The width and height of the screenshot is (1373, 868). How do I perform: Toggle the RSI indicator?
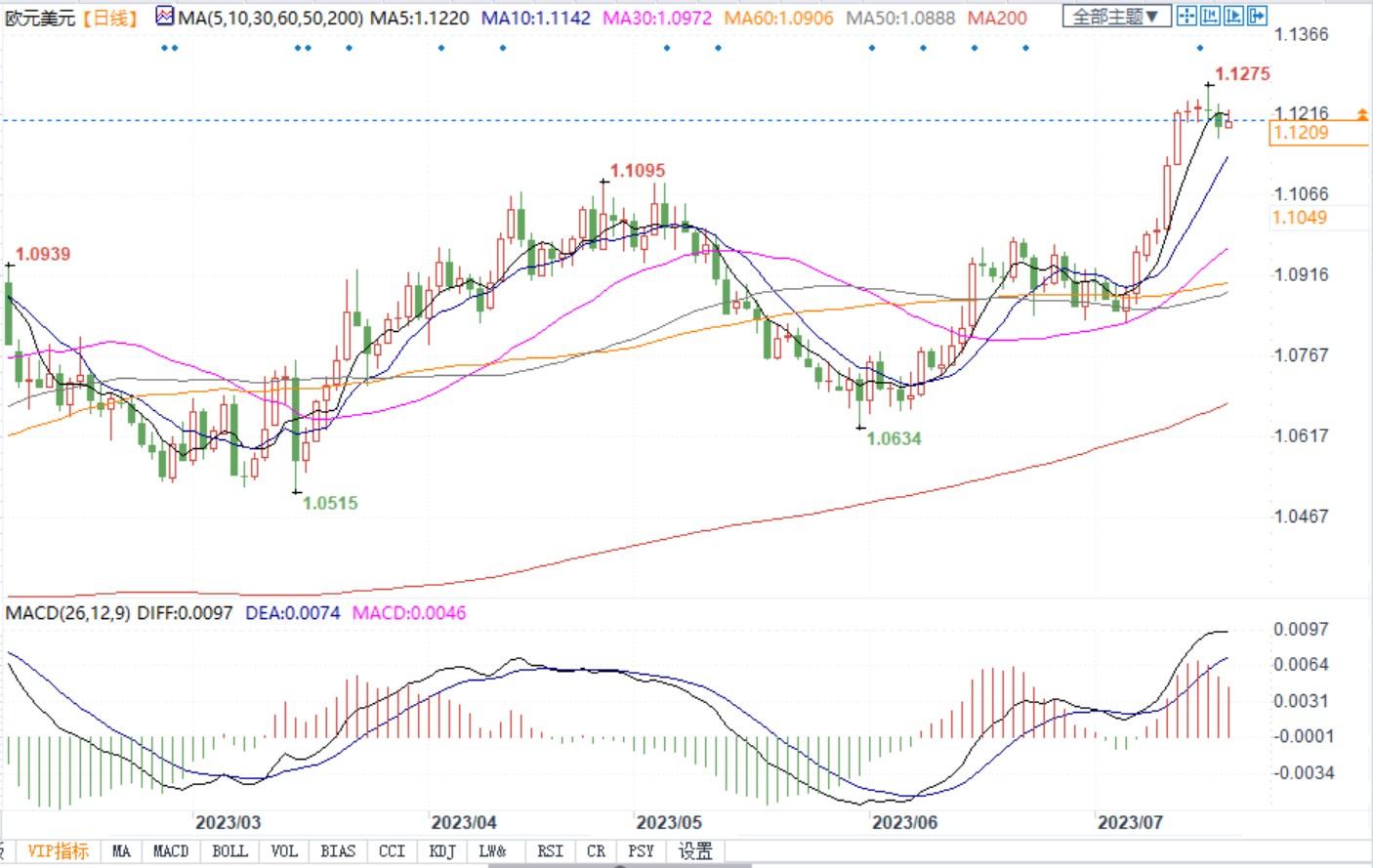(550, 851)
